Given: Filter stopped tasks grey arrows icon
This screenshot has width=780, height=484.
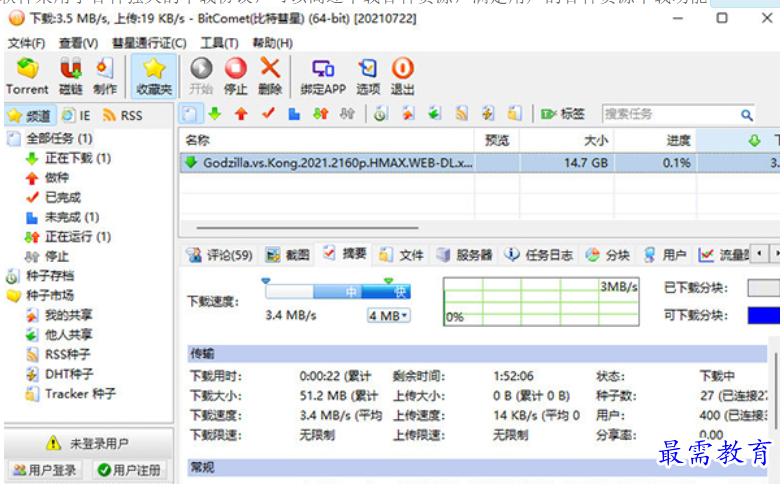Looking at the screenshot, I should pyautogui.click(x=347, y=114).
